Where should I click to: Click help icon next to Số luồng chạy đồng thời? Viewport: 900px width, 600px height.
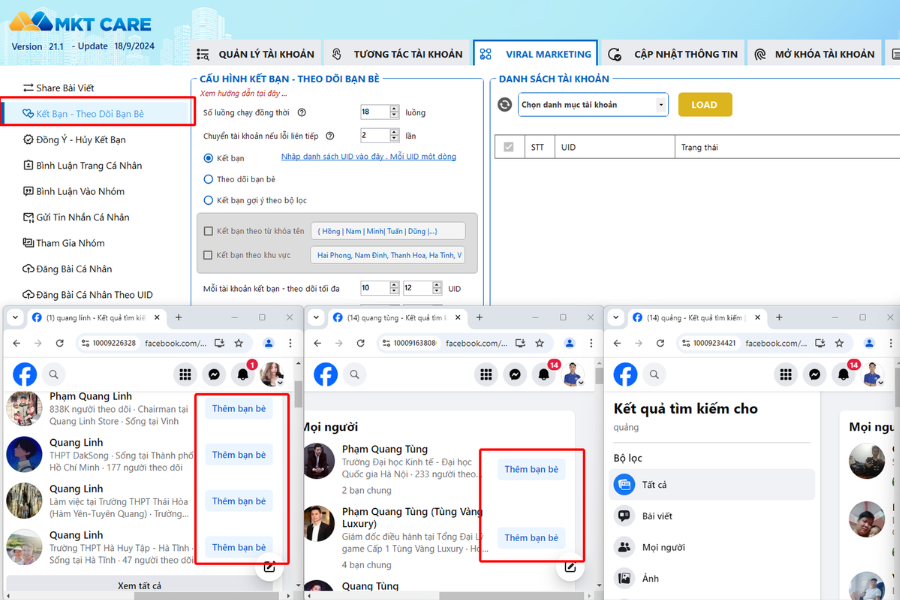(x=302, y=112)
